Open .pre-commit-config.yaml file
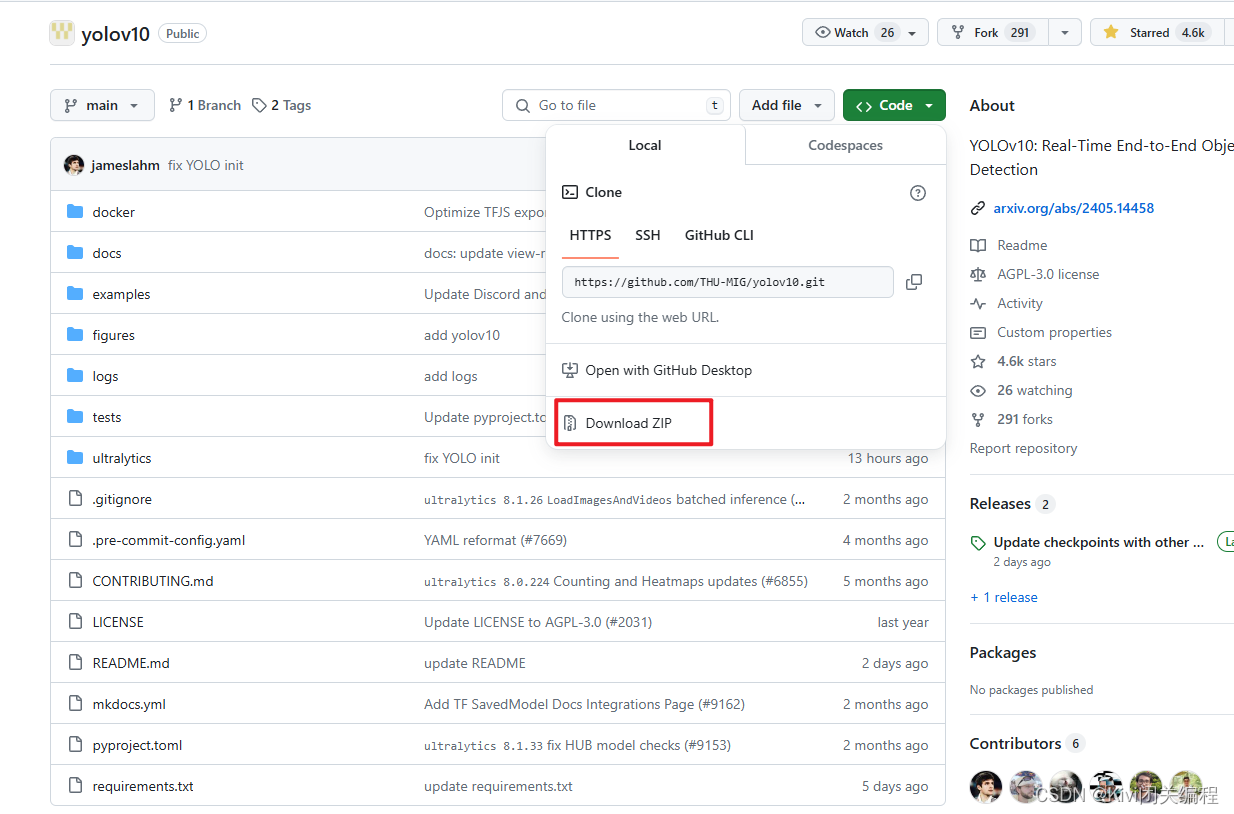1234x814 pixels. [x=169, y=540]
